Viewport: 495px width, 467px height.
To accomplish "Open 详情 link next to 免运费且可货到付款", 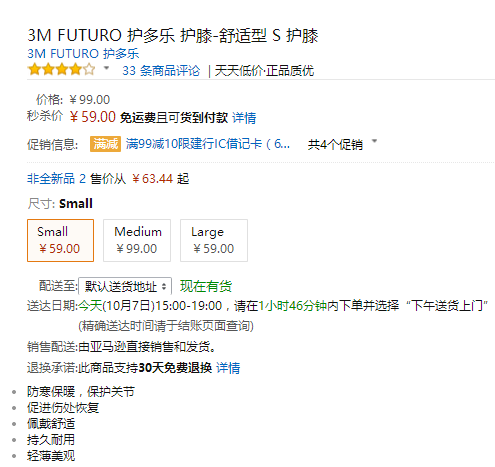I will [x=244, y=118].
